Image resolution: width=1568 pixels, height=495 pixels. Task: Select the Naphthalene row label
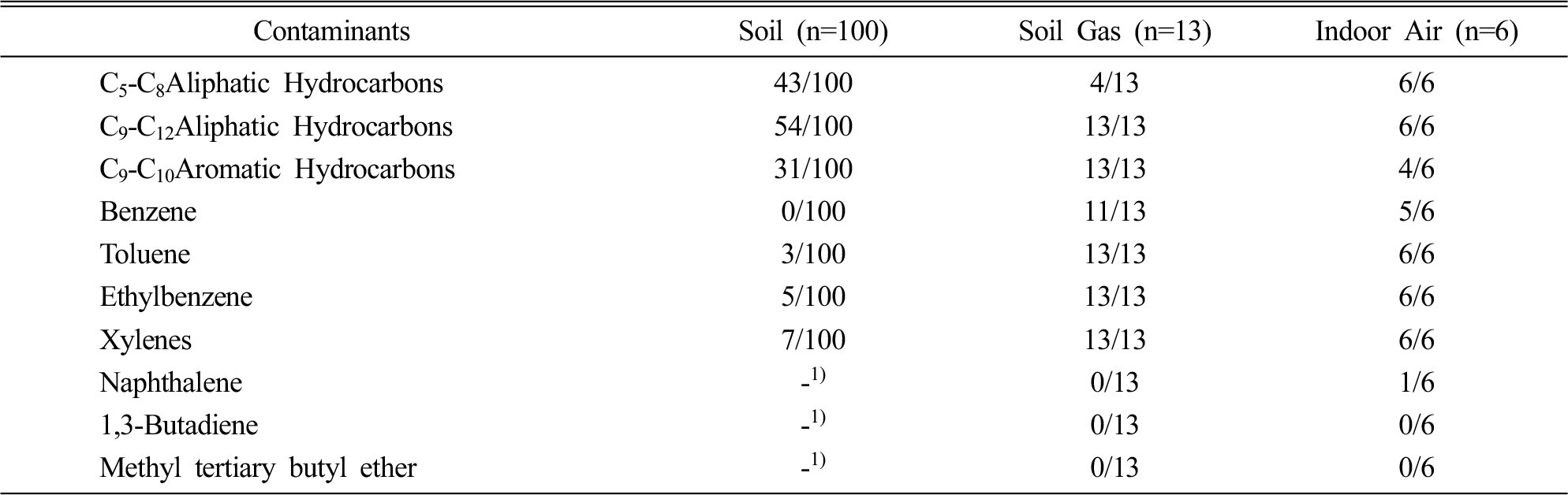coord(171,383)
